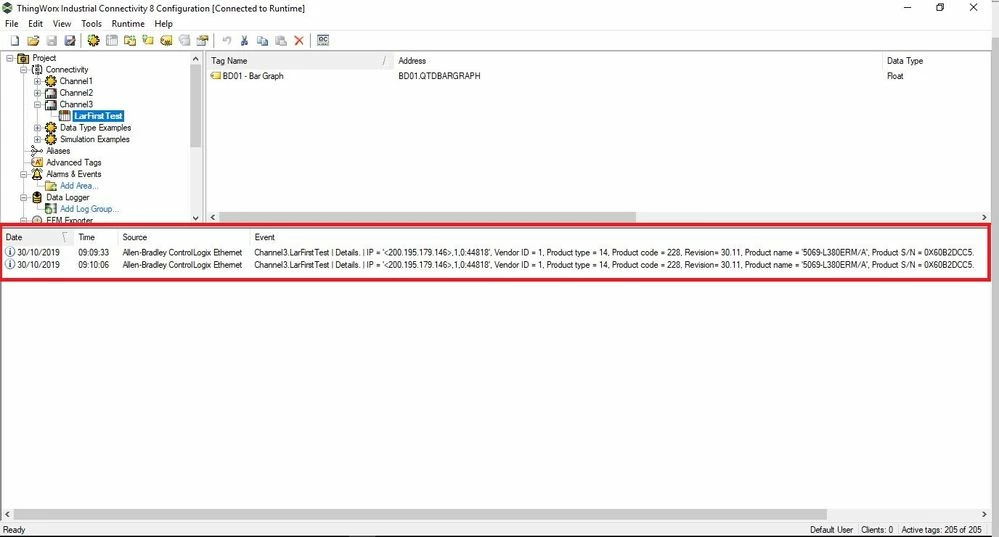Sort by the Data Type column header
This screenshot has height=537, width=999.
pos(935,61)
